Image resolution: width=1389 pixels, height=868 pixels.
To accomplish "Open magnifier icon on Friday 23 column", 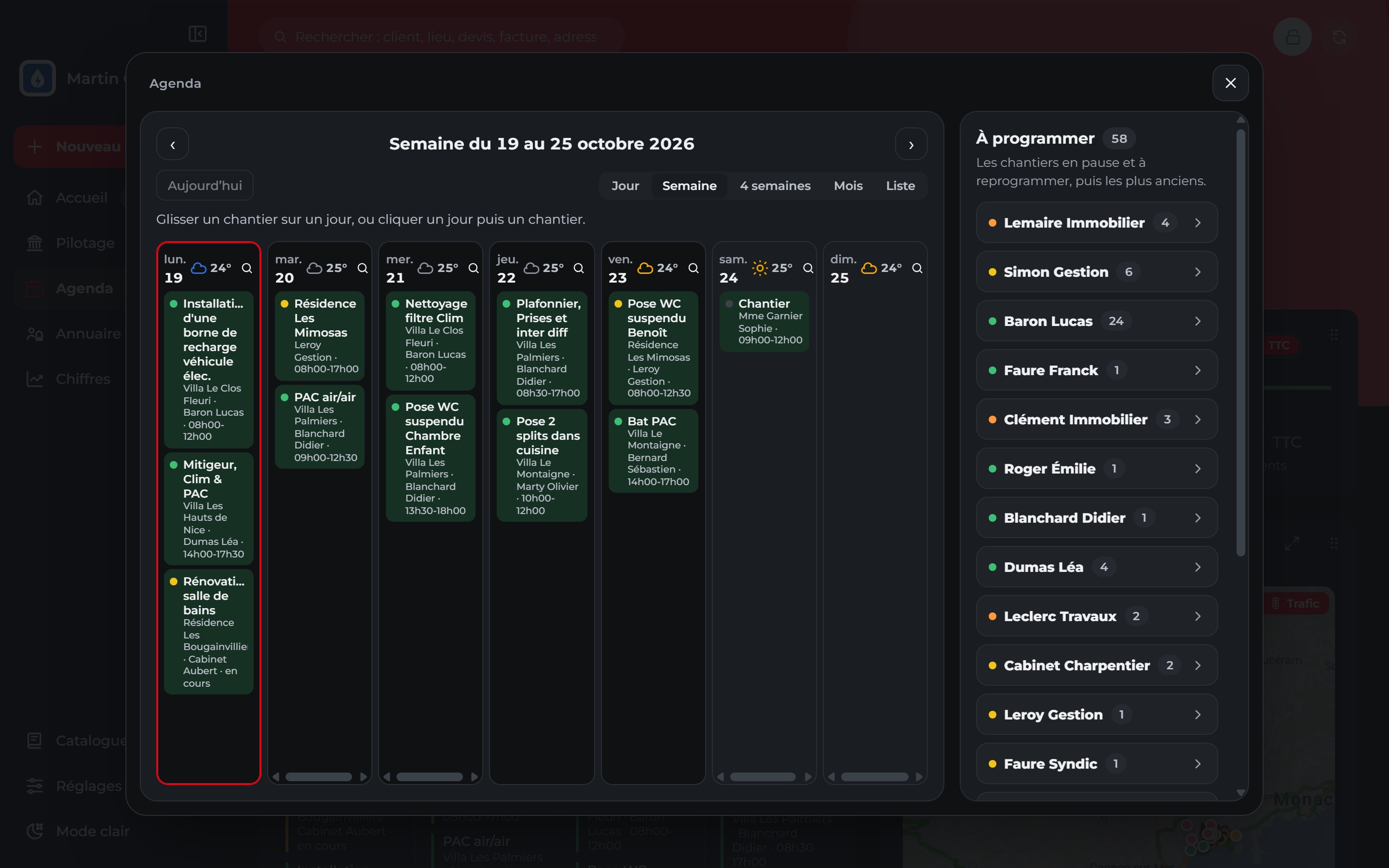I will click(x=694, y=268).
